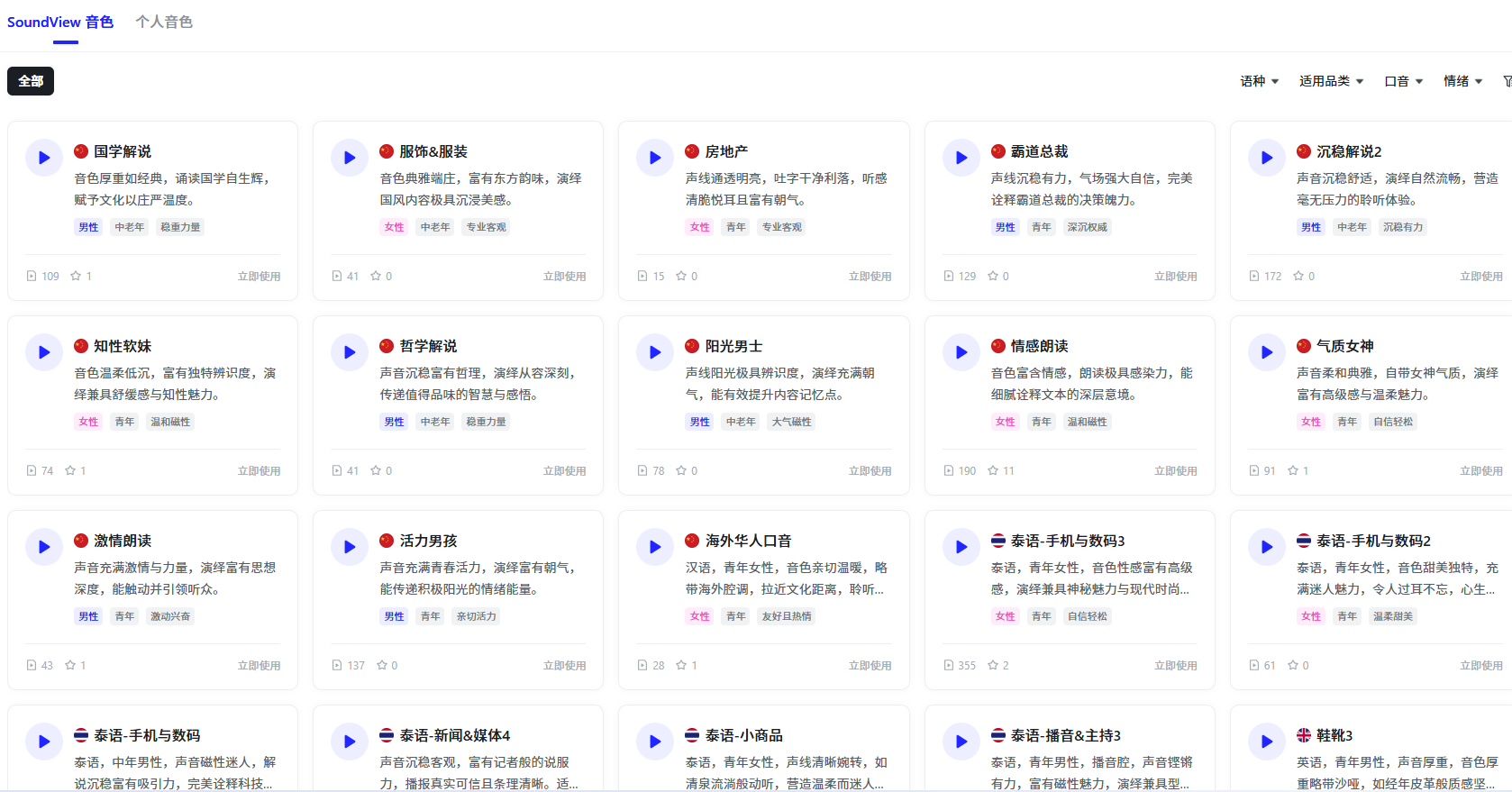The height and width of the screenshot is (792, 1512).
Task: Click the star icon on 情感朗读 card
Action: click(x=993, y=470)
